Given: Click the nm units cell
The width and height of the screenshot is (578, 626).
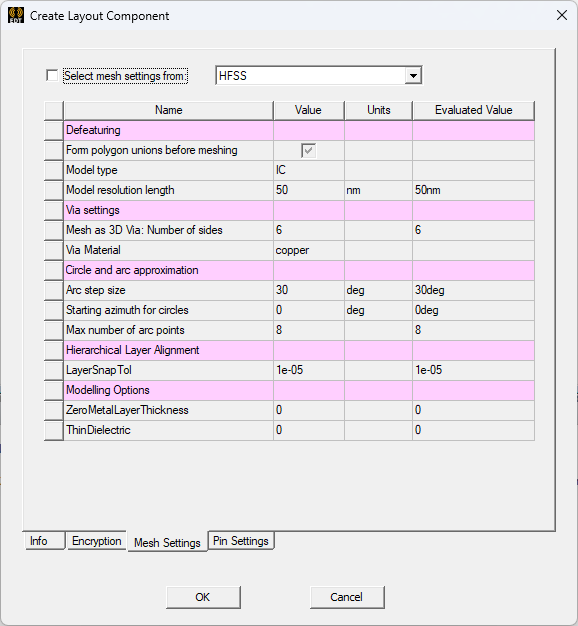Looking at the screenshot, I should pyautogui.click(x=378, y=190).
